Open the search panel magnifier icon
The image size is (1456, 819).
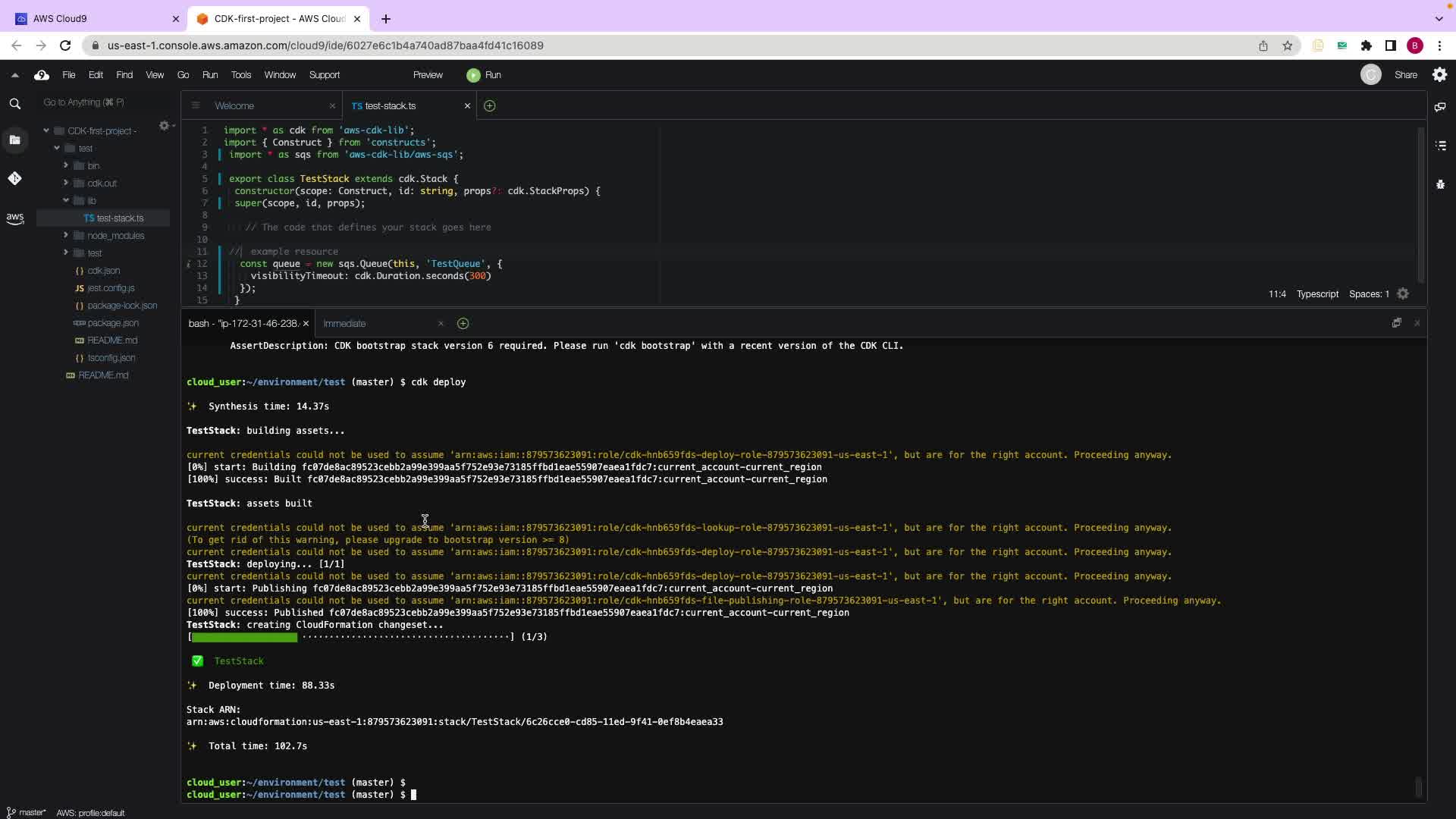(14, 104)
